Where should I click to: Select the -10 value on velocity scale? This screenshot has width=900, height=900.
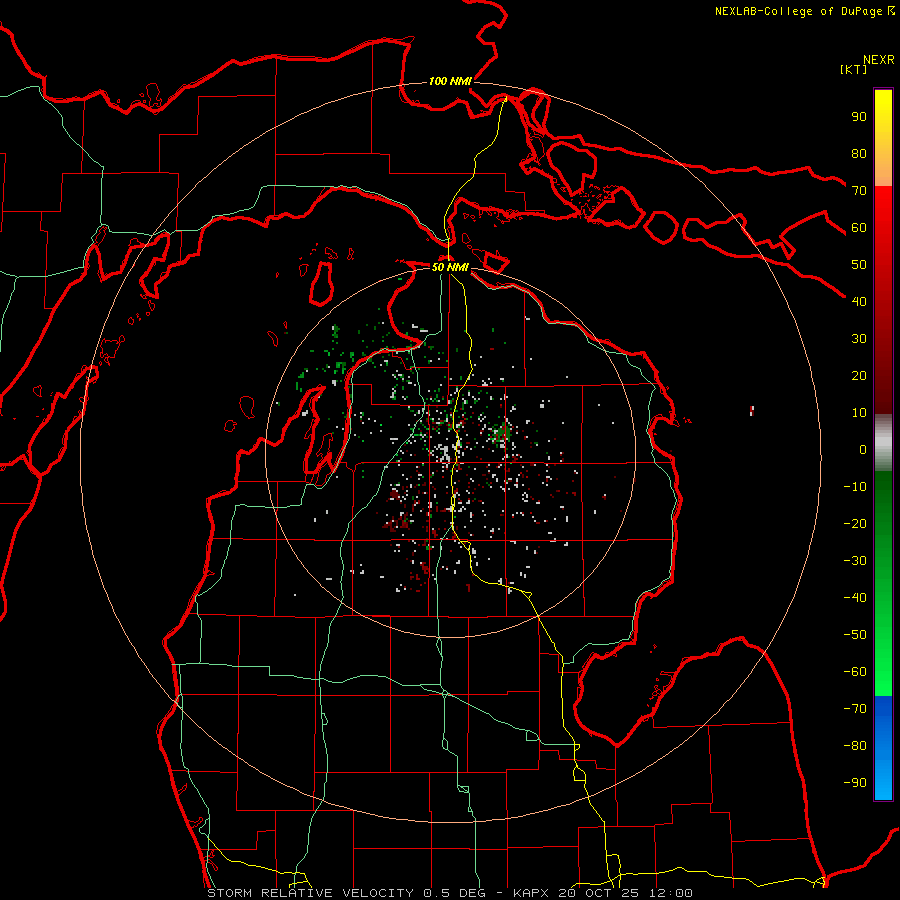tap(855, 487)
